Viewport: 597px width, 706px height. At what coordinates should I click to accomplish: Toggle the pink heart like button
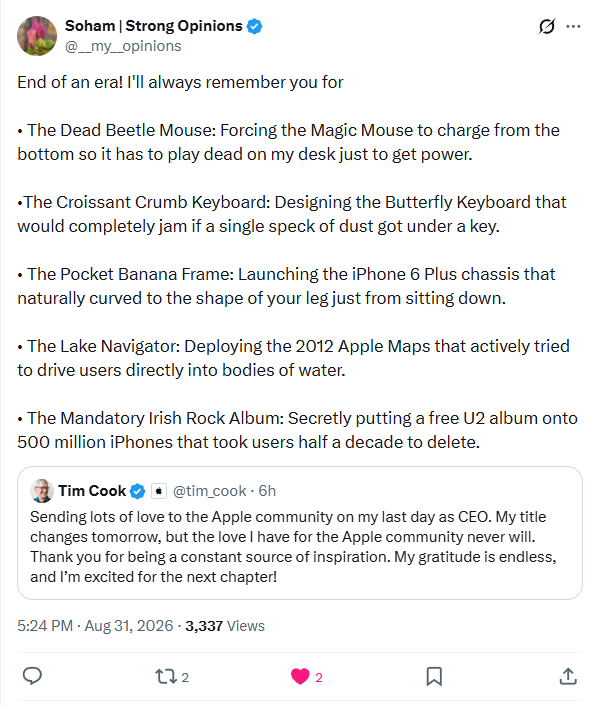pyautogui.click(x=300, y=676)
